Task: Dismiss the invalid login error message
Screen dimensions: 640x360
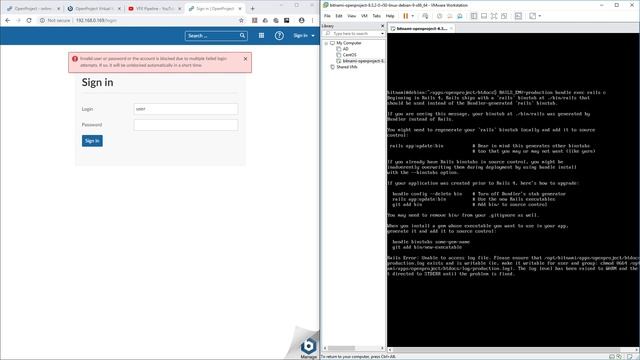Action: pos(245,59)
